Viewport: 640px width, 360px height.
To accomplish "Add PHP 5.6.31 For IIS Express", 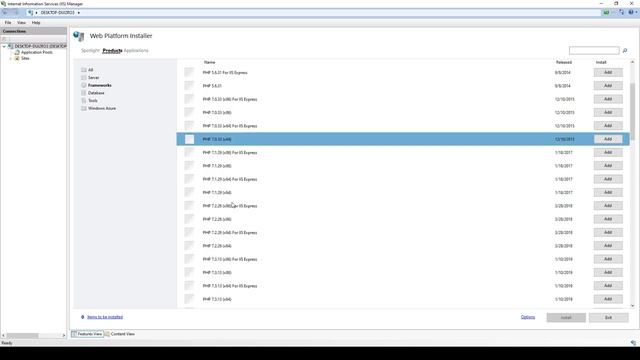I will click(608, 72).
